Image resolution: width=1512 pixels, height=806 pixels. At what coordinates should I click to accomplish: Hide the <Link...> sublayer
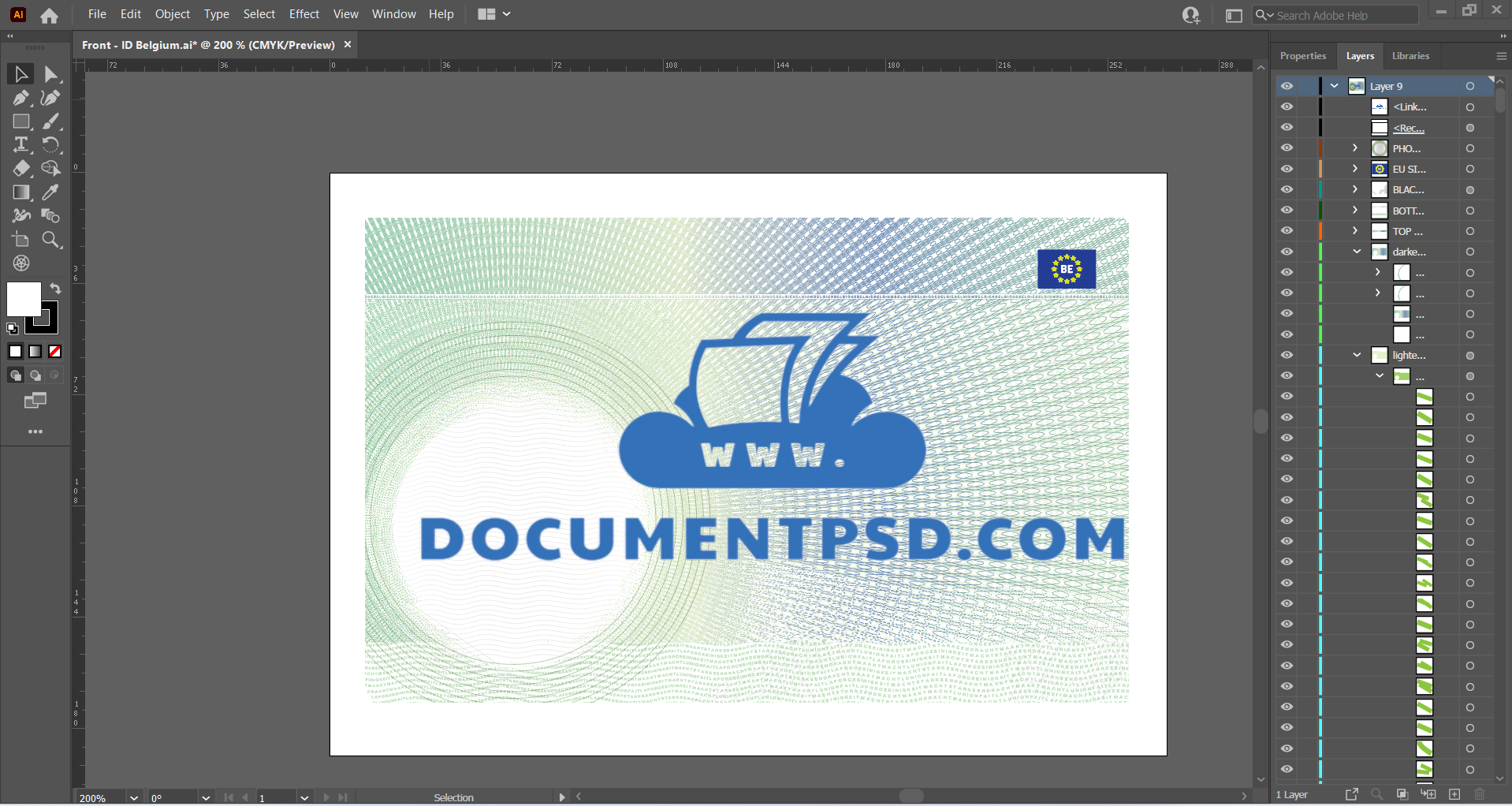[1287, 106]
